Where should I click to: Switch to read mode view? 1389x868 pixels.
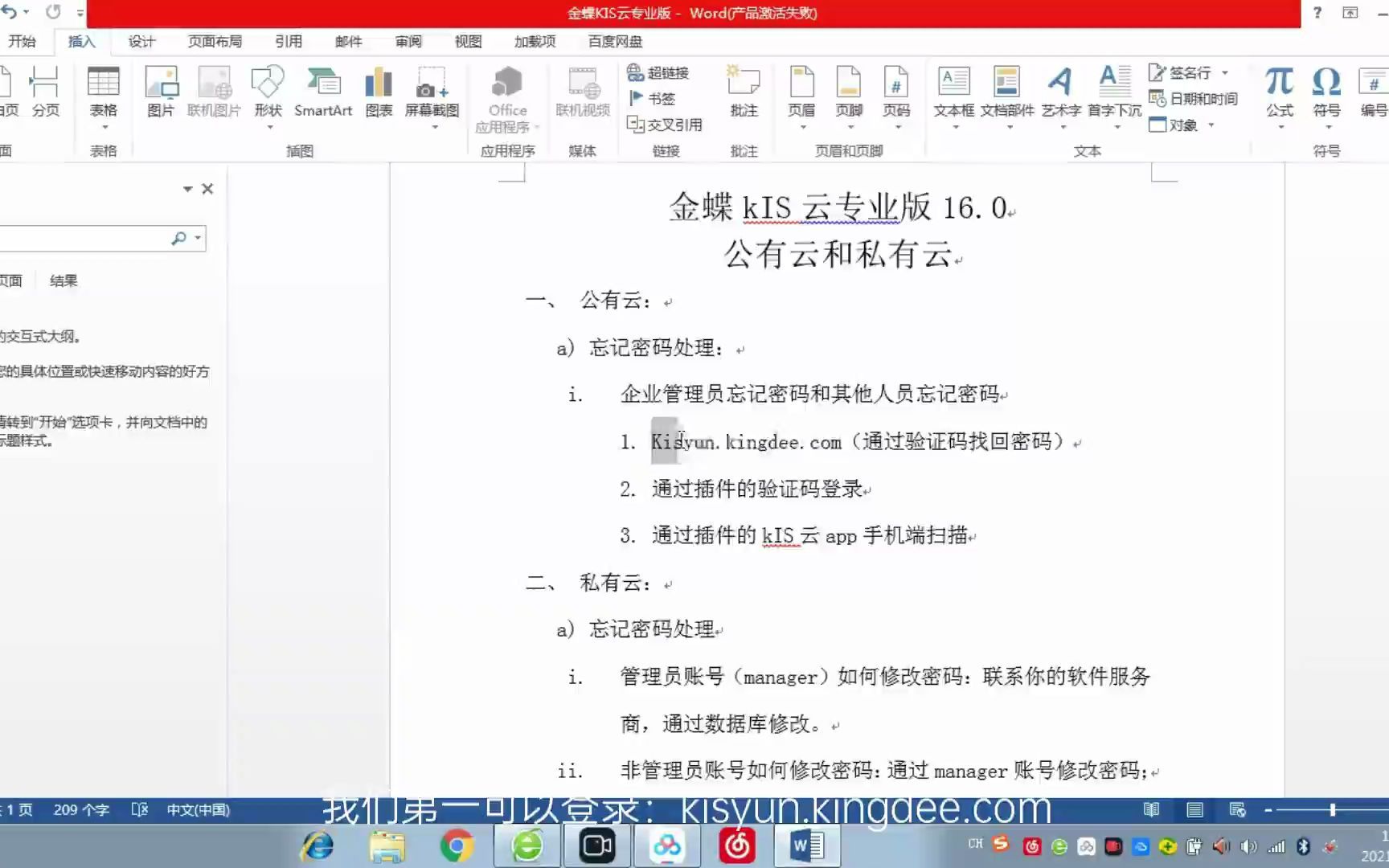1152,809
